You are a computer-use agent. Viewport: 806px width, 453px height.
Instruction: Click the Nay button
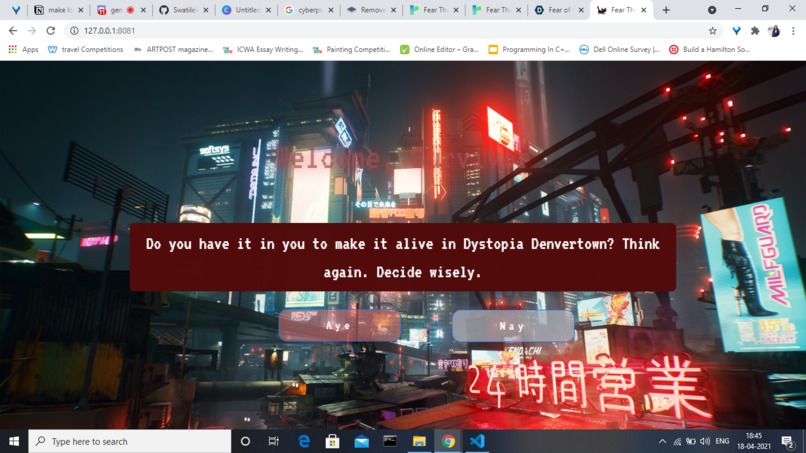[513, 325]
